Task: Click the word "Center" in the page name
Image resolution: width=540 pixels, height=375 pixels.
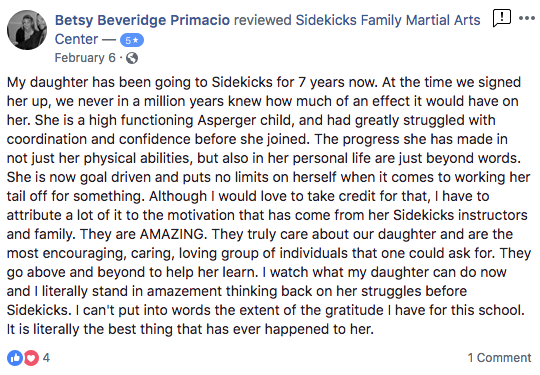Action: pyautogui.click(x=76, y=39)
